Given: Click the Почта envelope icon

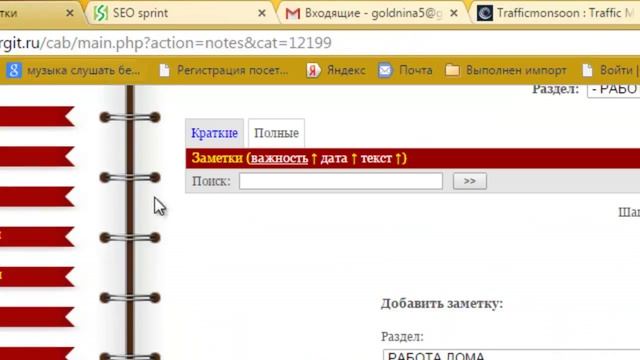Looking at the screenshot, I should pos(385,70).
